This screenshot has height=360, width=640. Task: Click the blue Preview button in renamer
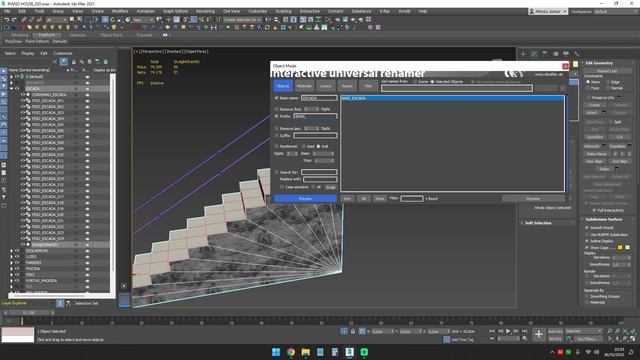[305, 198]
